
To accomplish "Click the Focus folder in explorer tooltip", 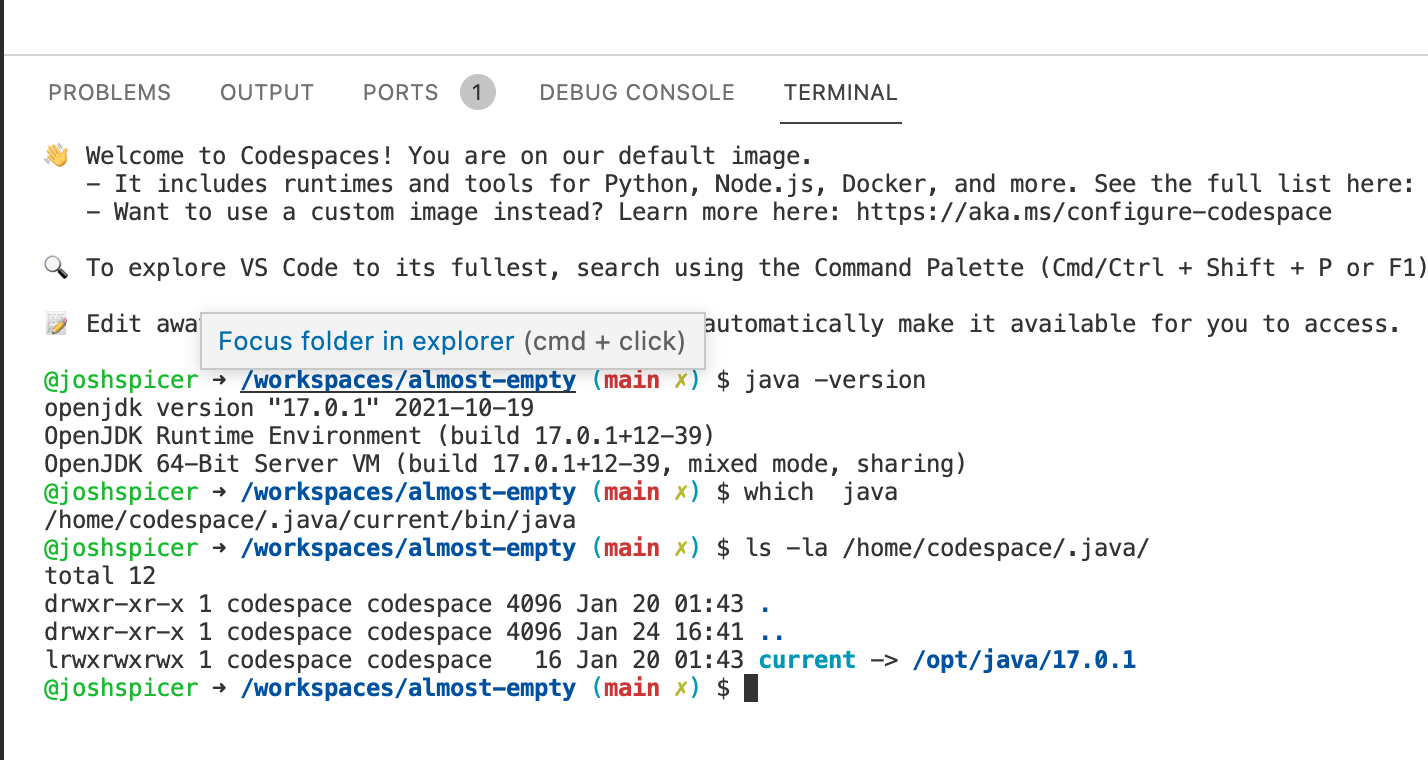I will 452,341.
